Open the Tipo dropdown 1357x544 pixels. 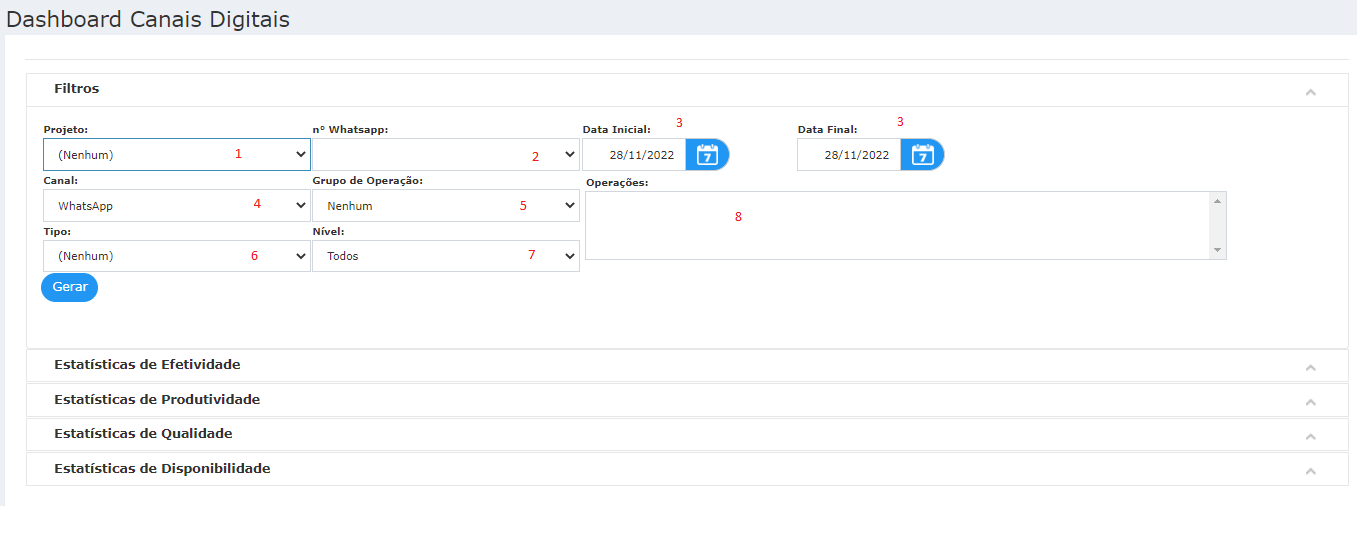(177, 256)
